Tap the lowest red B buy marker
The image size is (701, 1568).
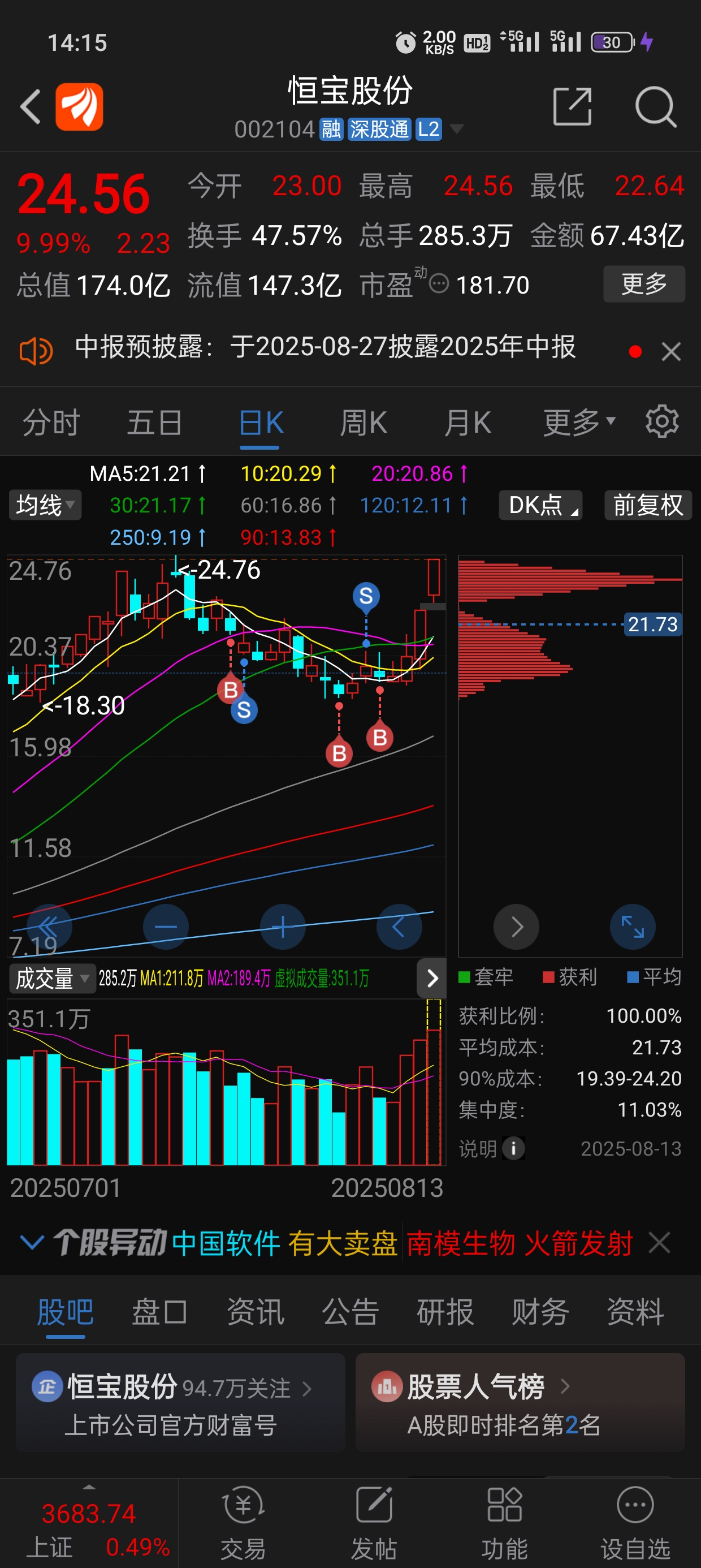coord(340,753)
